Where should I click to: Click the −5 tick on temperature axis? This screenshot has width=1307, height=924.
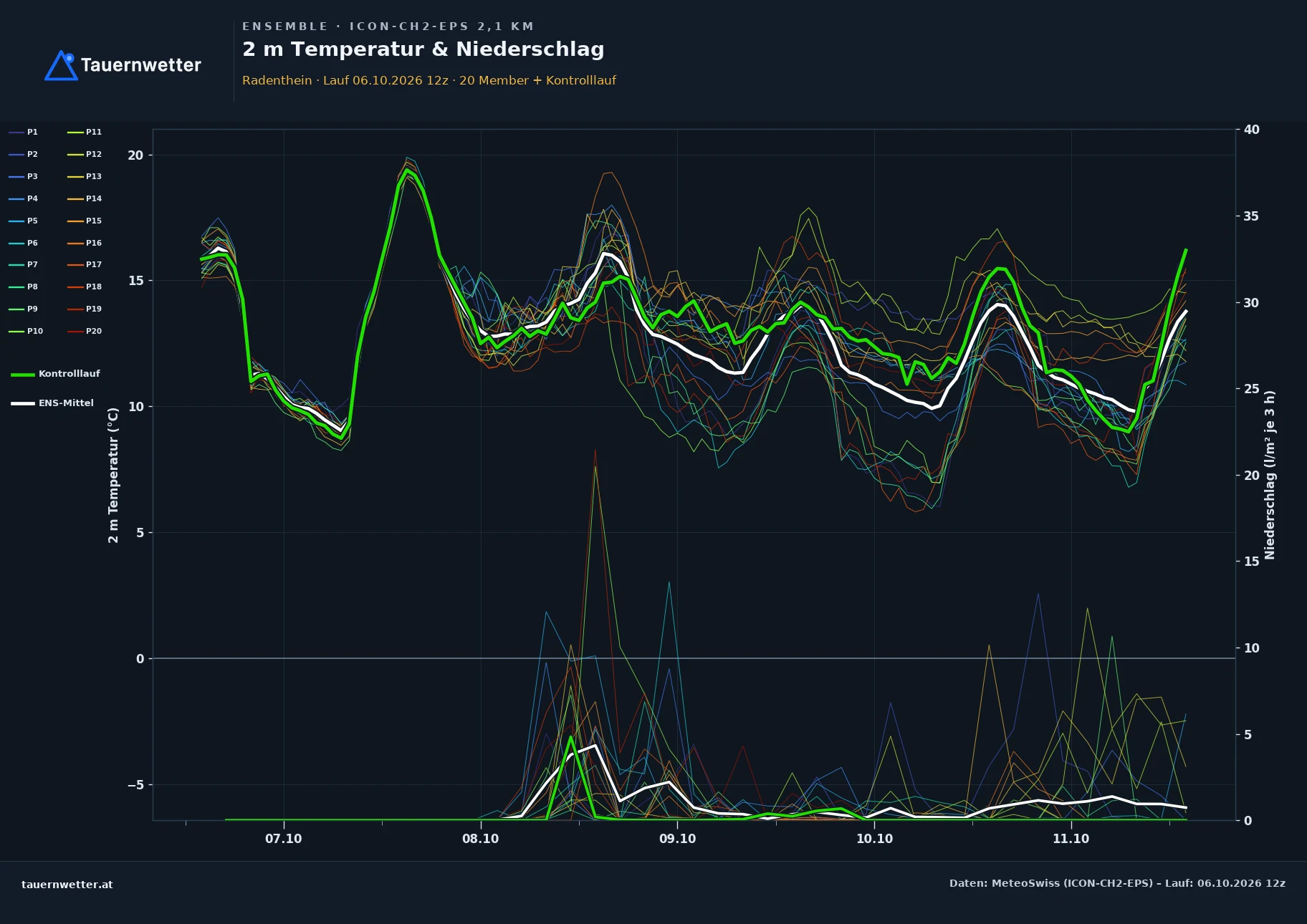(135, 785)
